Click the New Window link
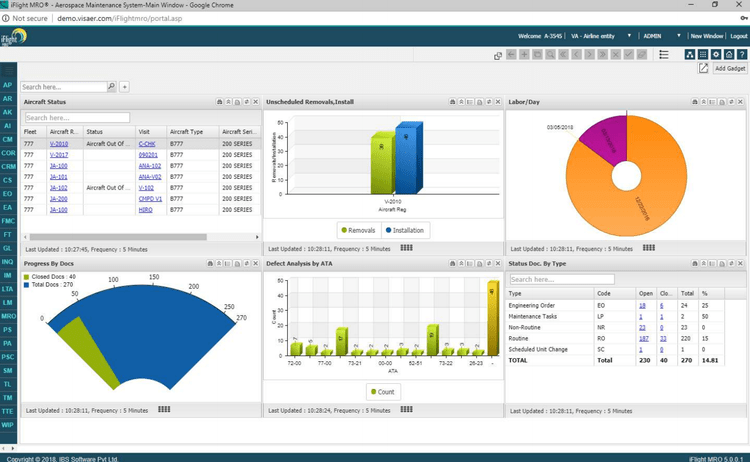Viewport: 750px width, 462px height. [x=706, y=36]
